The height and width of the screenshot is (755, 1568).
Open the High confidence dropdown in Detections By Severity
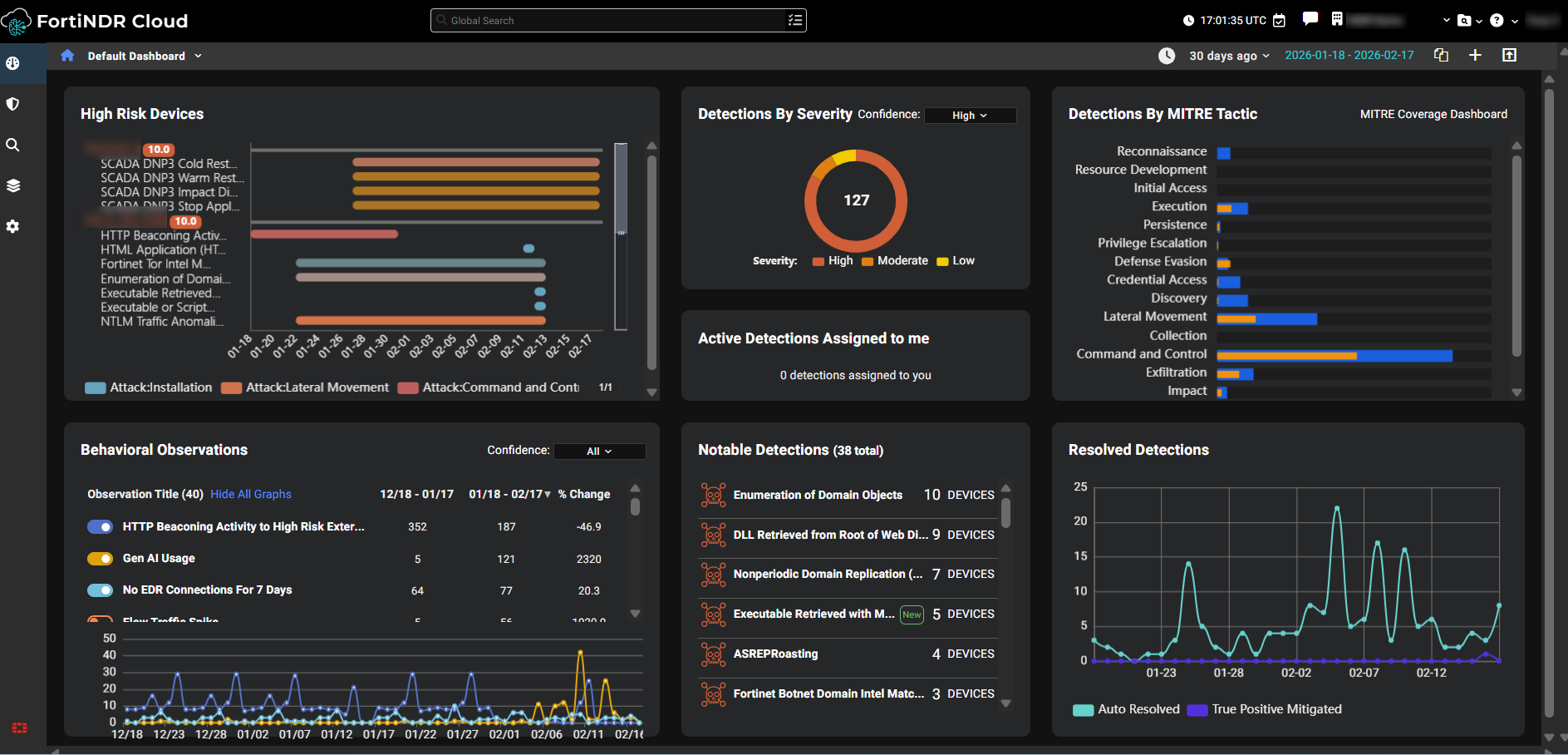[970, 116]
